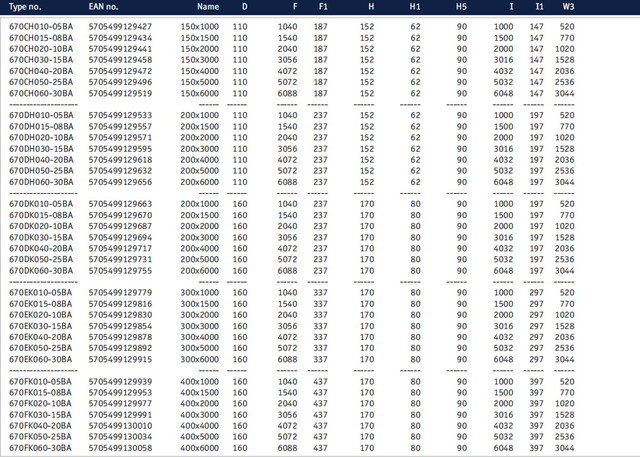Select type number 670DK020-10BA

pyautogui.click(x=41, y=226)
